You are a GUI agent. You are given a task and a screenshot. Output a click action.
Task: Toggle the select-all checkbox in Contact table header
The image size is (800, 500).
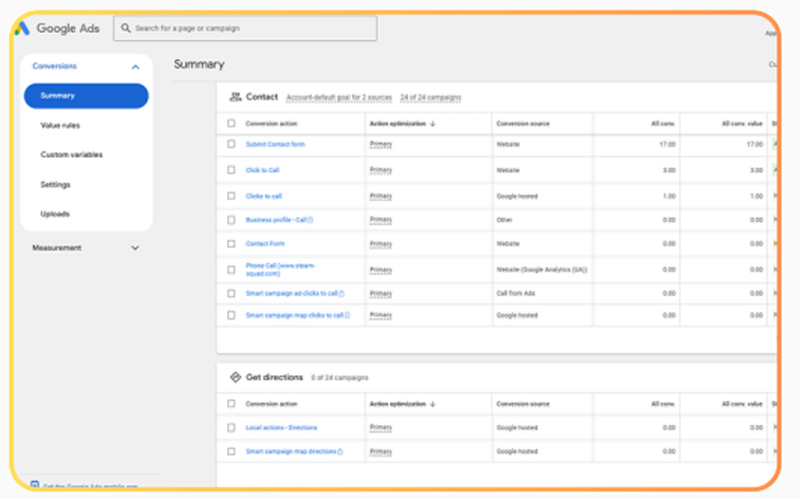(231, 123)
